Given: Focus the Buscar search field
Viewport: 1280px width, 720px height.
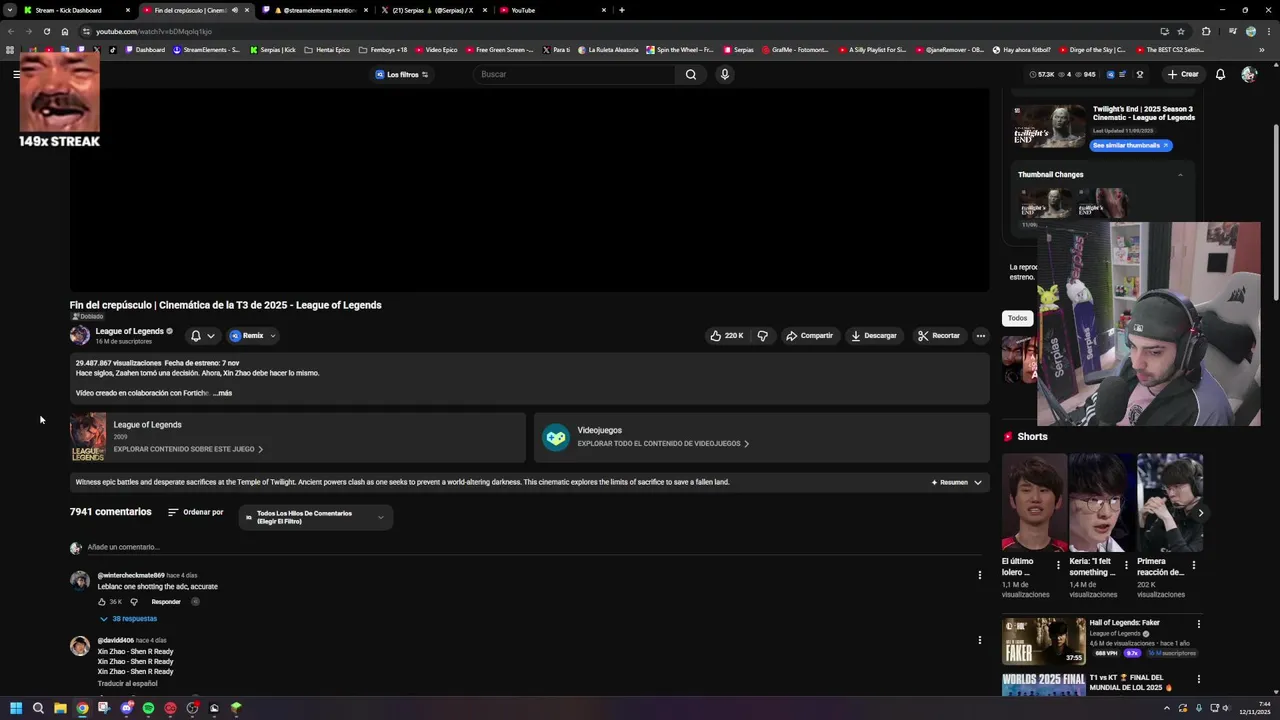Looking at the screenshot, I should coord(575,74).
